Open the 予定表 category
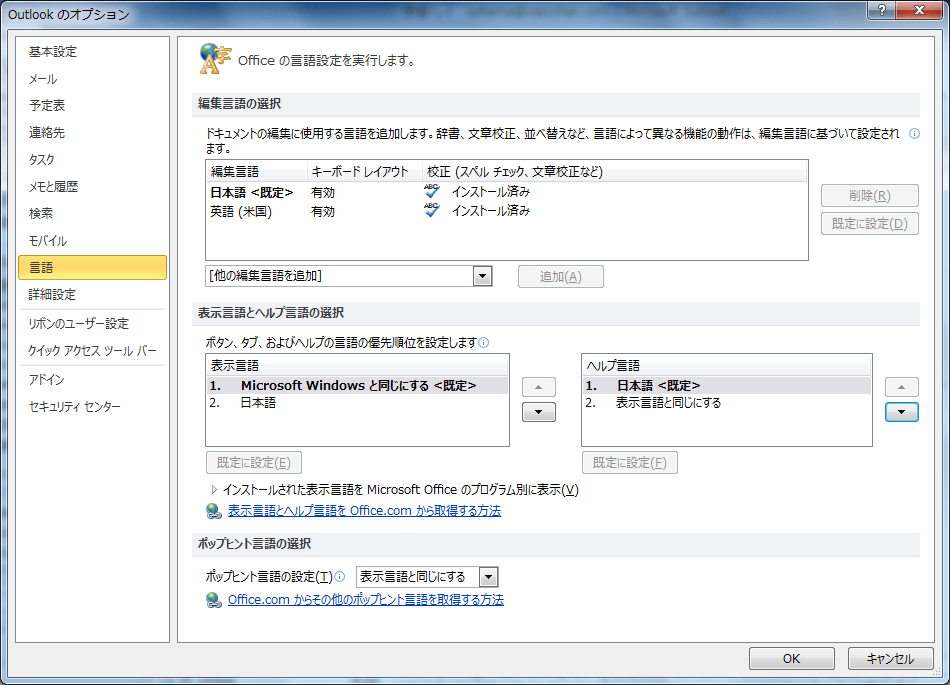950x685 pixels. (x=92, y=106)
